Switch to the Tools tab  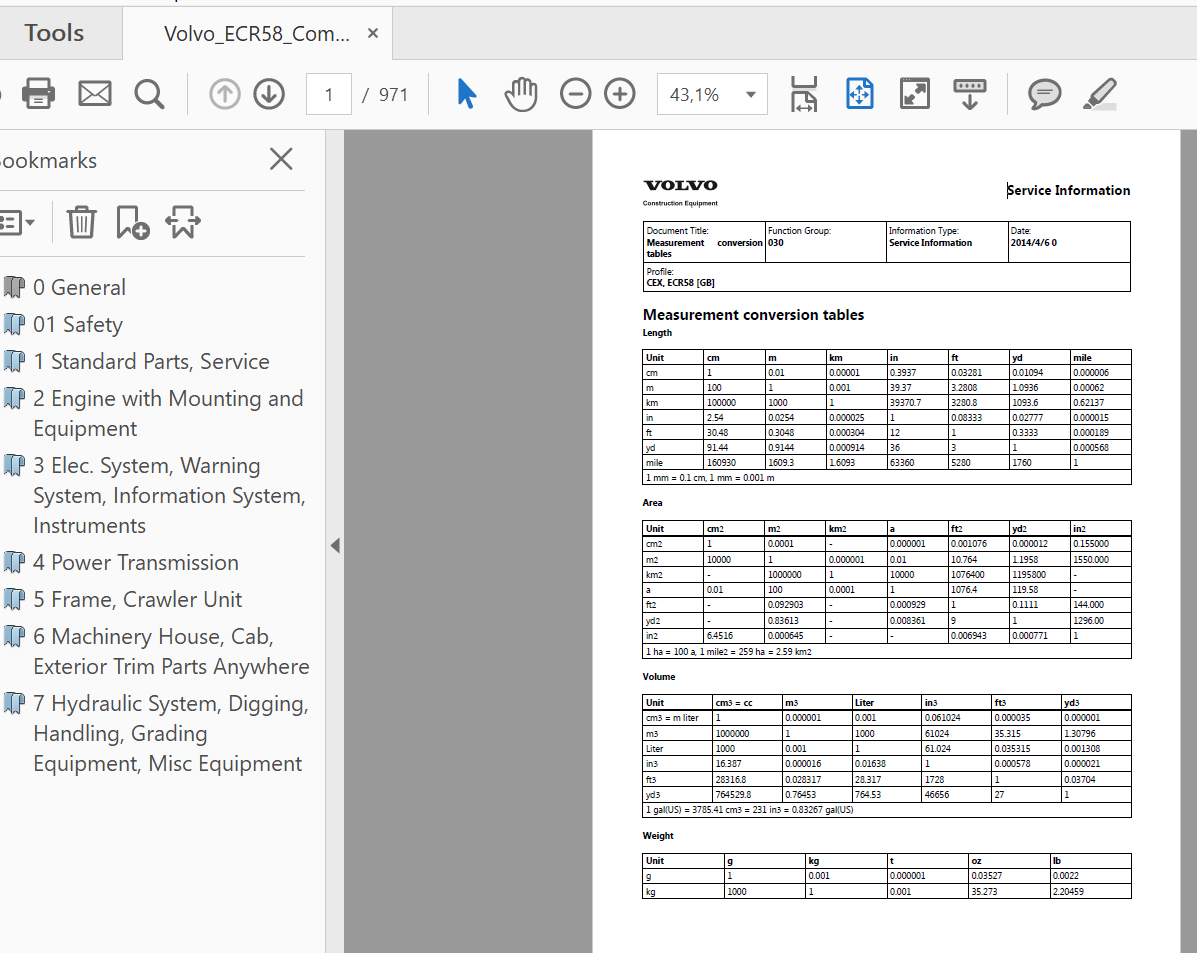[54, 33]
